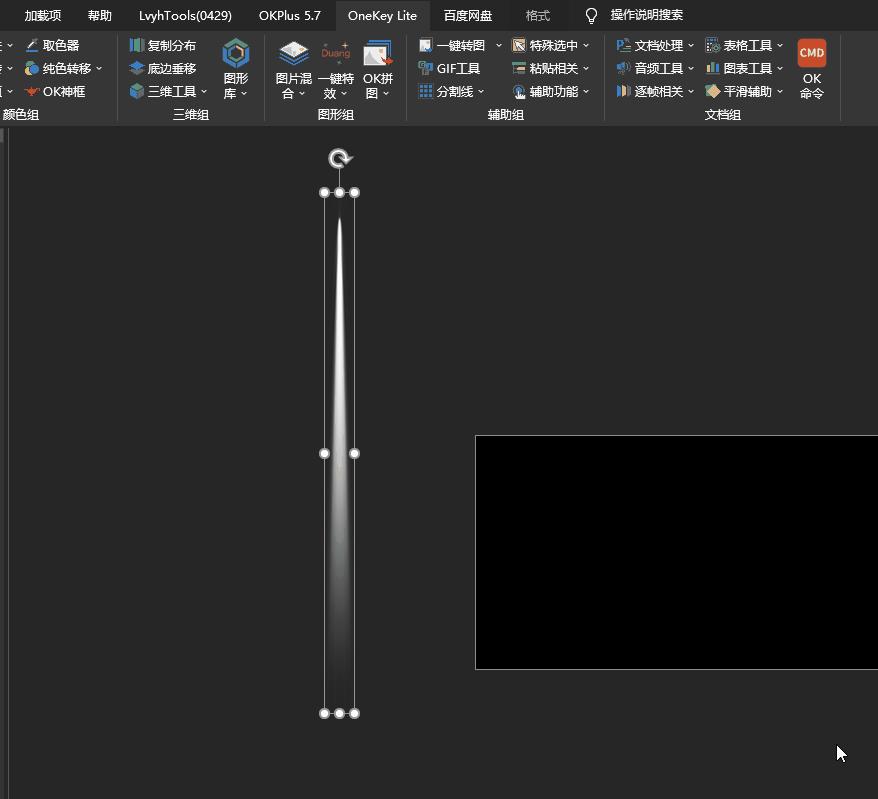Switch to LvyhTools(0429) tab

pos(185,16)
